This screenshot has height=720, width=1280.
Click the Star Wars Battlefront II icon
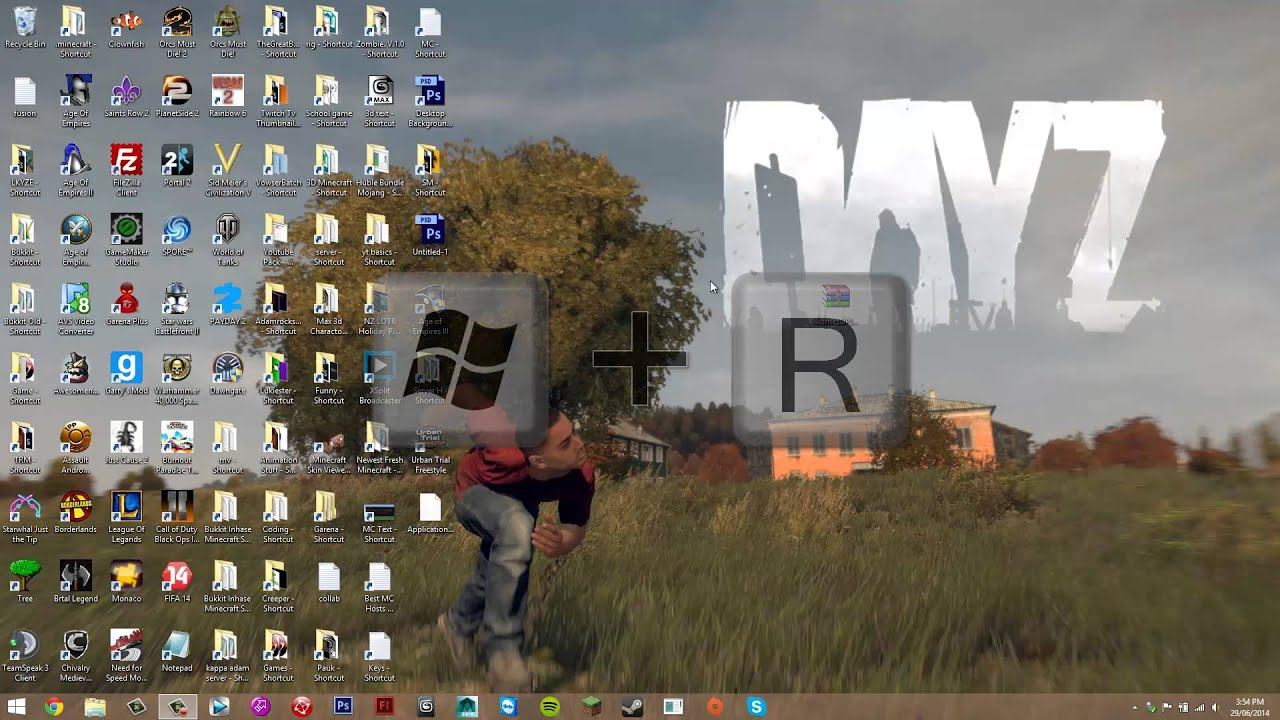pyautogui.click(x=177, y=310)
